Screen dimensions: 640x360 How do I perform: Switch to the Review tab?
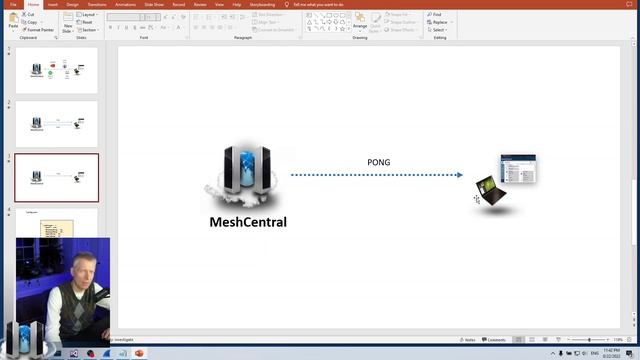(200, 4)
